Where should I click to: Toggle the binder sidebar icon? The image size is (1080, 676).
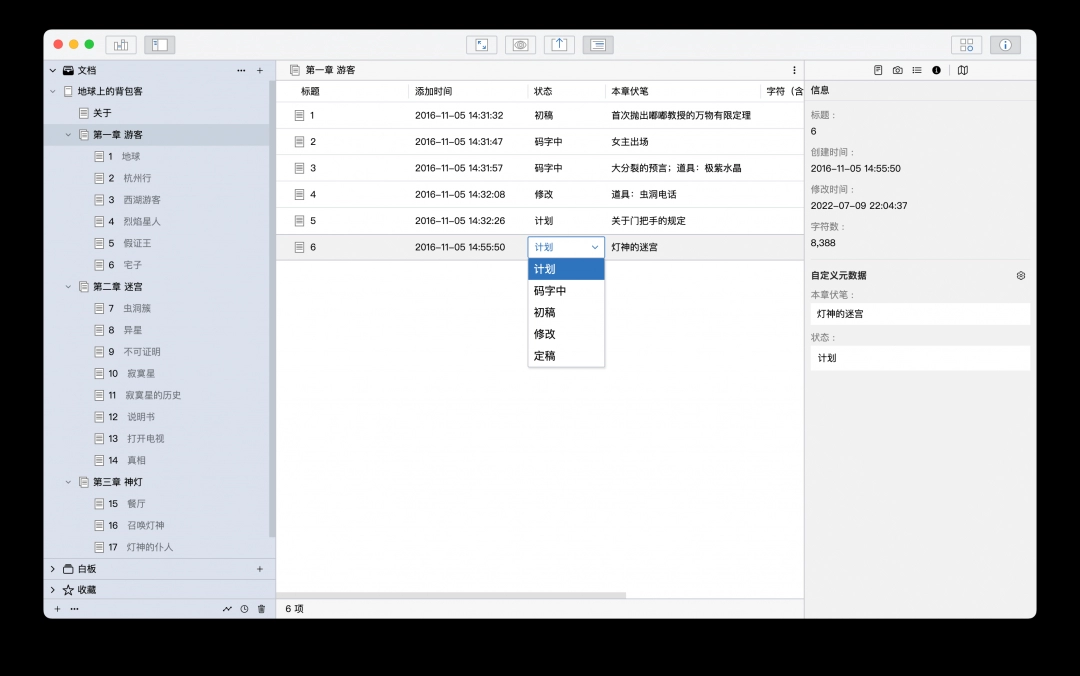click(x=159, y=44)
